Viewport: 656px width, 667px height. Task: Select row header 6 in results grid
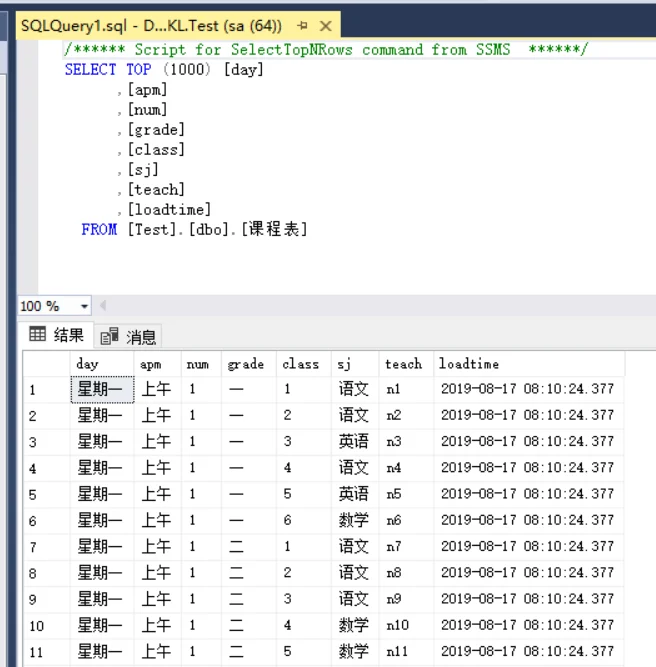click(46, 521)
